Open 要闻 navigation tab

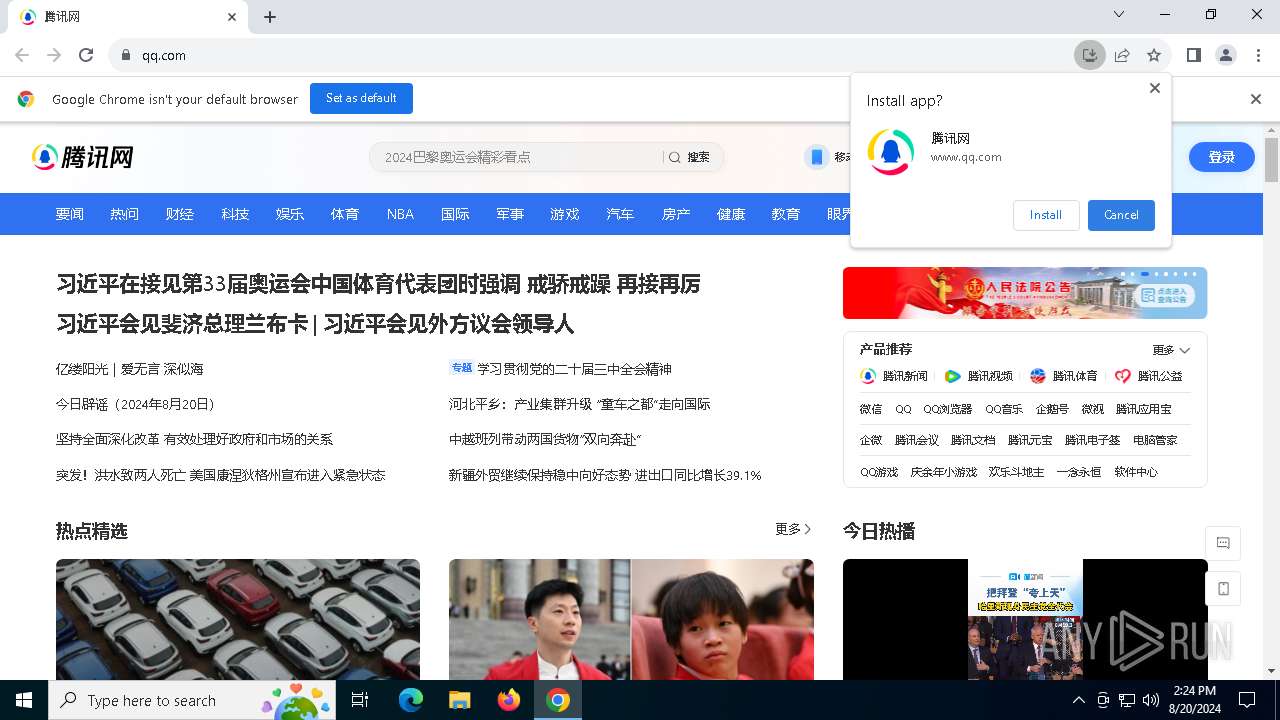[x=70, y=214]
